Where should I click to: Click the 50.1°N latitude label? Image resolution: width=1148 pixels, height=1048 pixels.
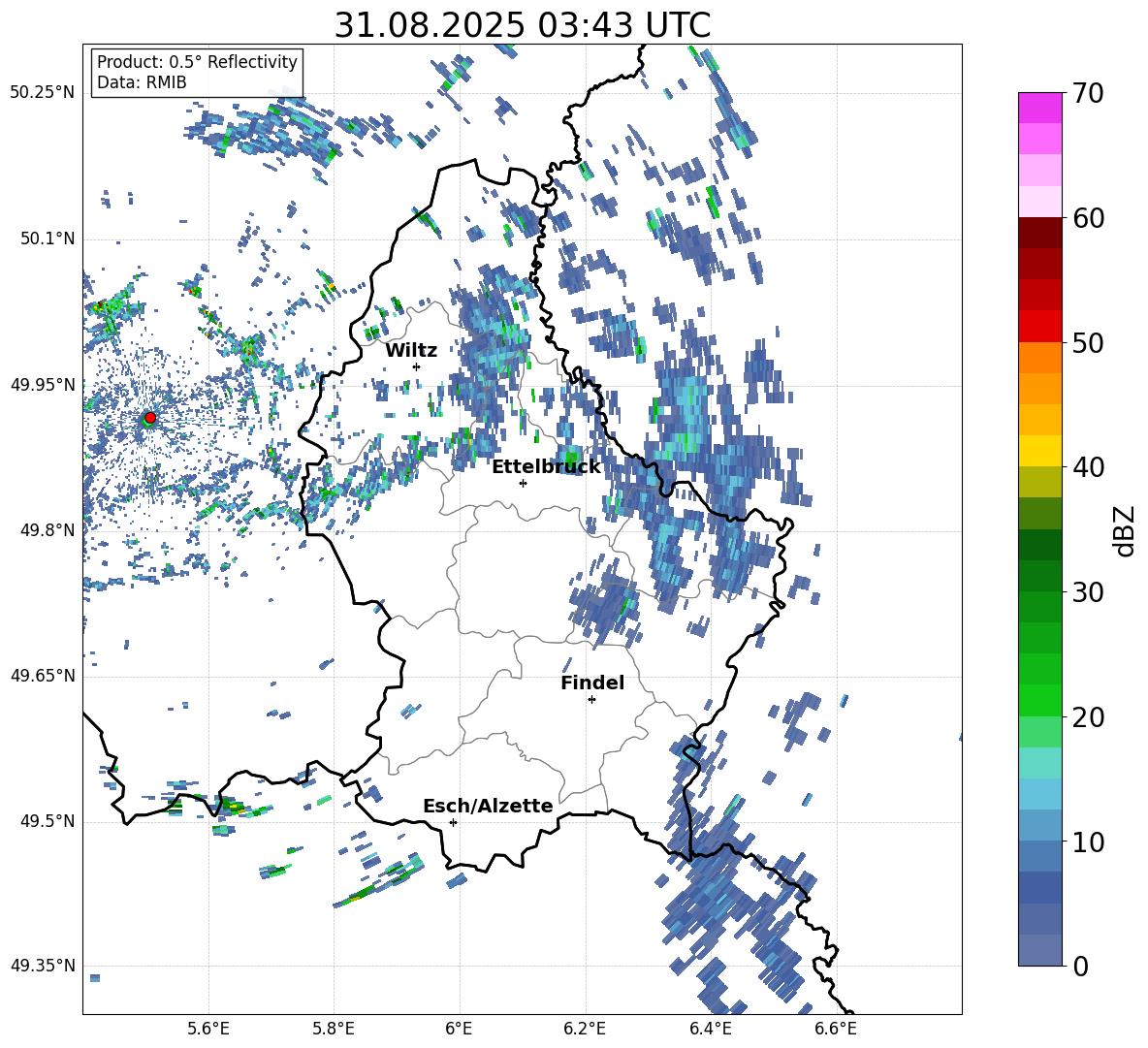[x=48, y=238]
